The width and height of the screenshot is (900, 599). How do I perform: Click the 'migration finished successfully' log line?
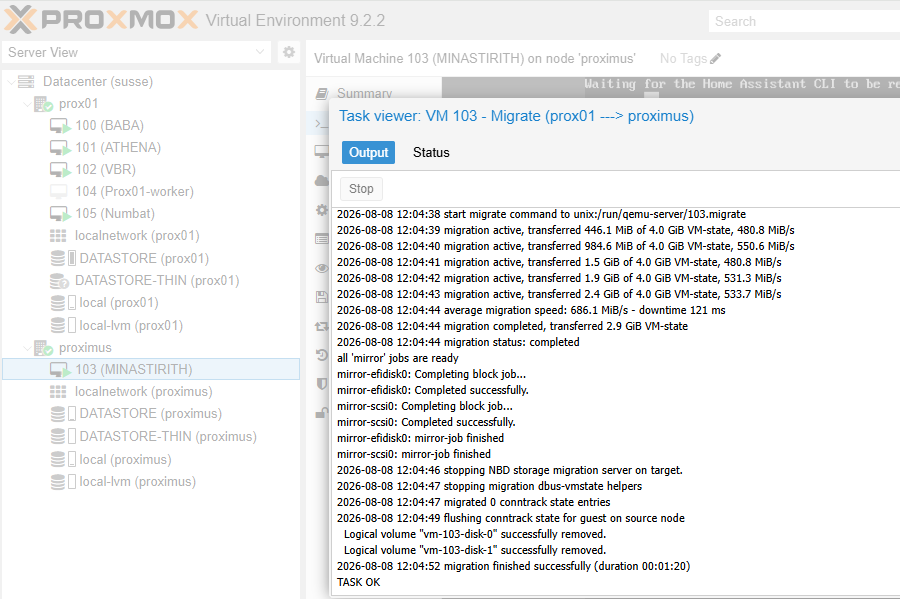tap(514, 566)
